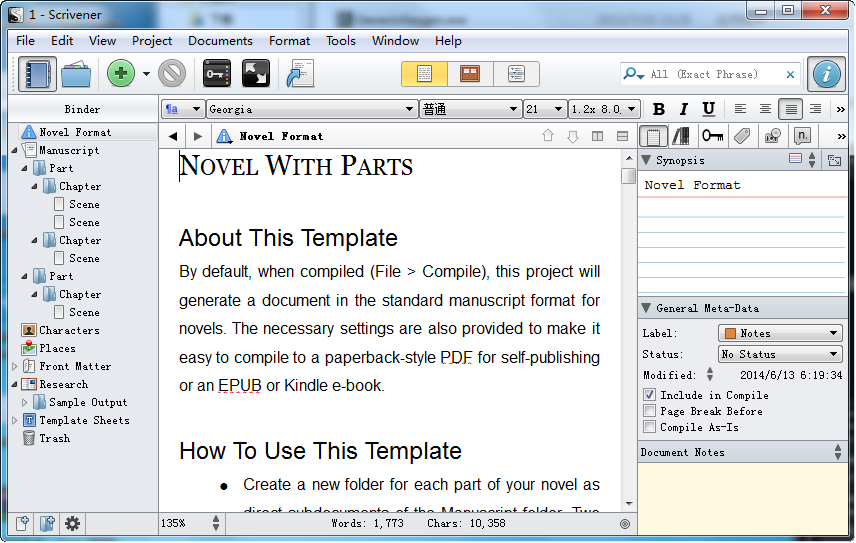Screen dimensions: 856x543
Task: Click the target icon in editor footer
Action: click(x=625, y=524)
